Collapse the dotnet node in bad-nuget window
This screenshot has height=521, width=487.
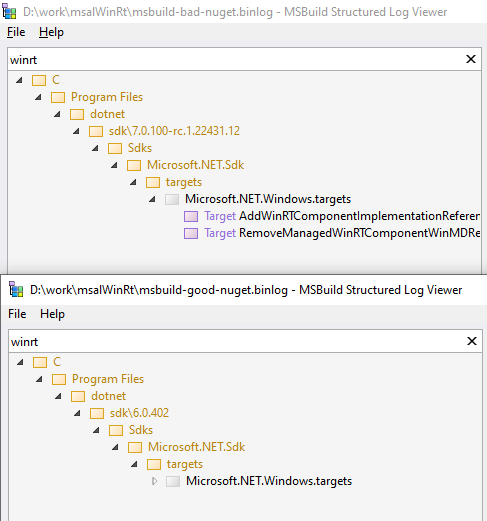click(x=58, y=114)
